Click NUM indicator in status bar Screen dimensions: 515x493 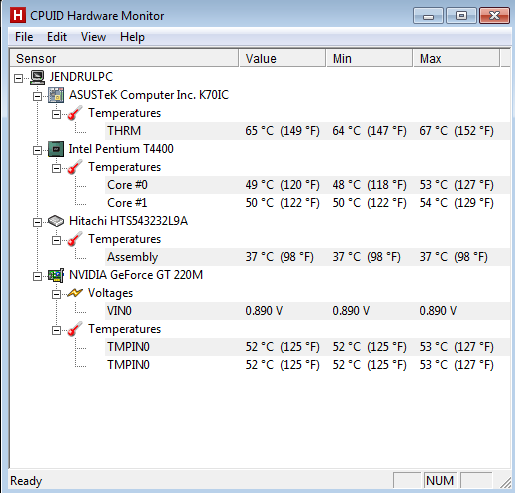tap(440, 481)
